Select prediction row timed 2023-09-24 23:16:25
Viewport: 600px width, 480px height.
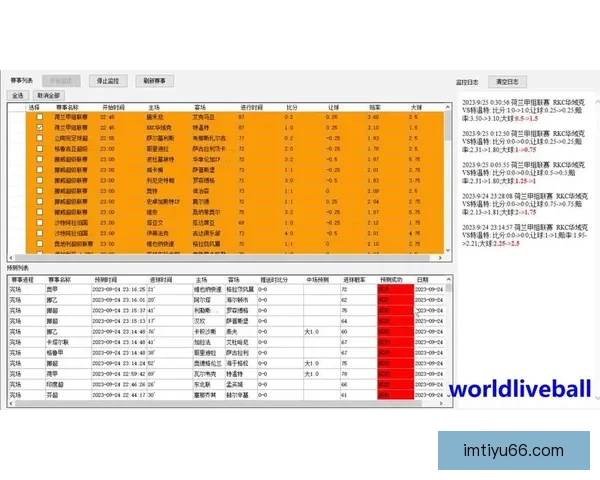pos(226,289)
